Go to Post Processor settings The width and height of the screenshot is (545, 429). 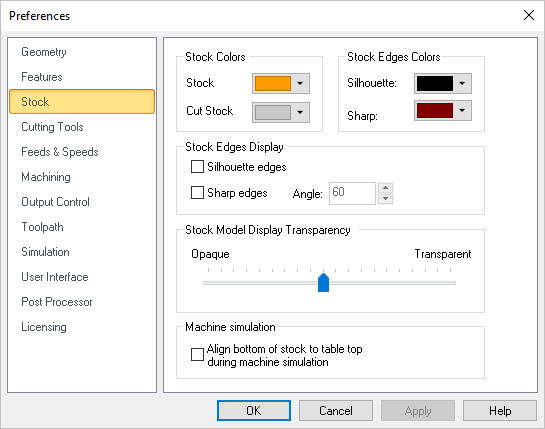tap(57, 302)
